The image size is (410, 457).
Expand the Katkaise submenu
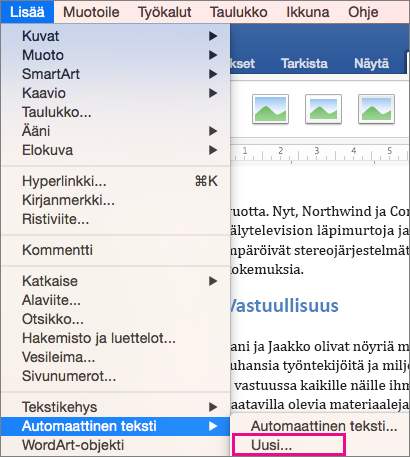click(115, 281)
